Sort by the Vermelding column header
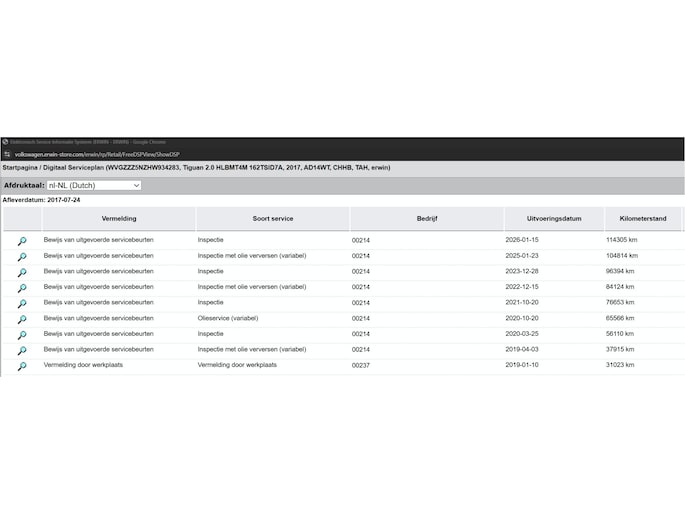 click(119, 218)
